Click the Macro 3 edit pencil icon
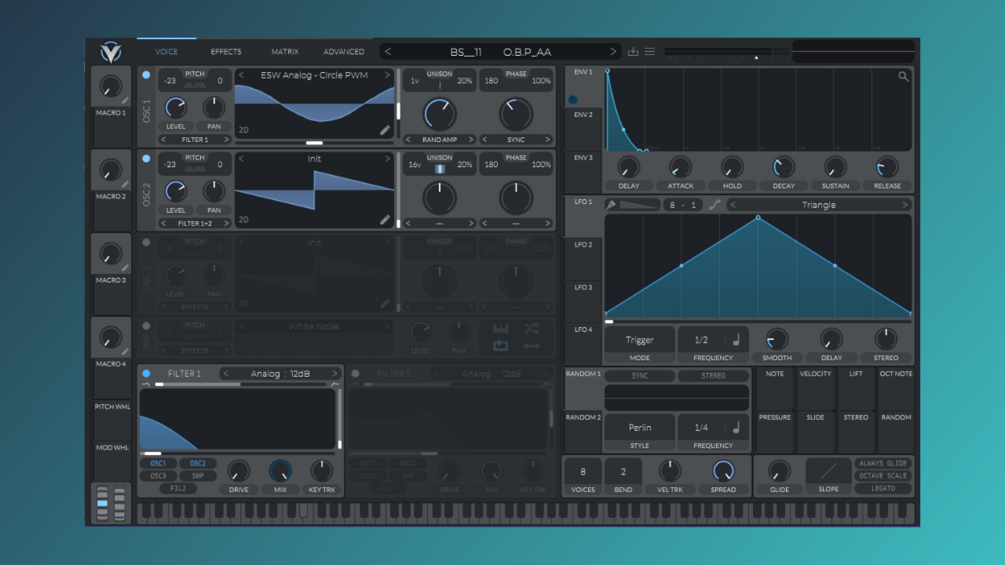Image resolution: width=1005 pixels, height=565 pixels. tap(125, 268)
